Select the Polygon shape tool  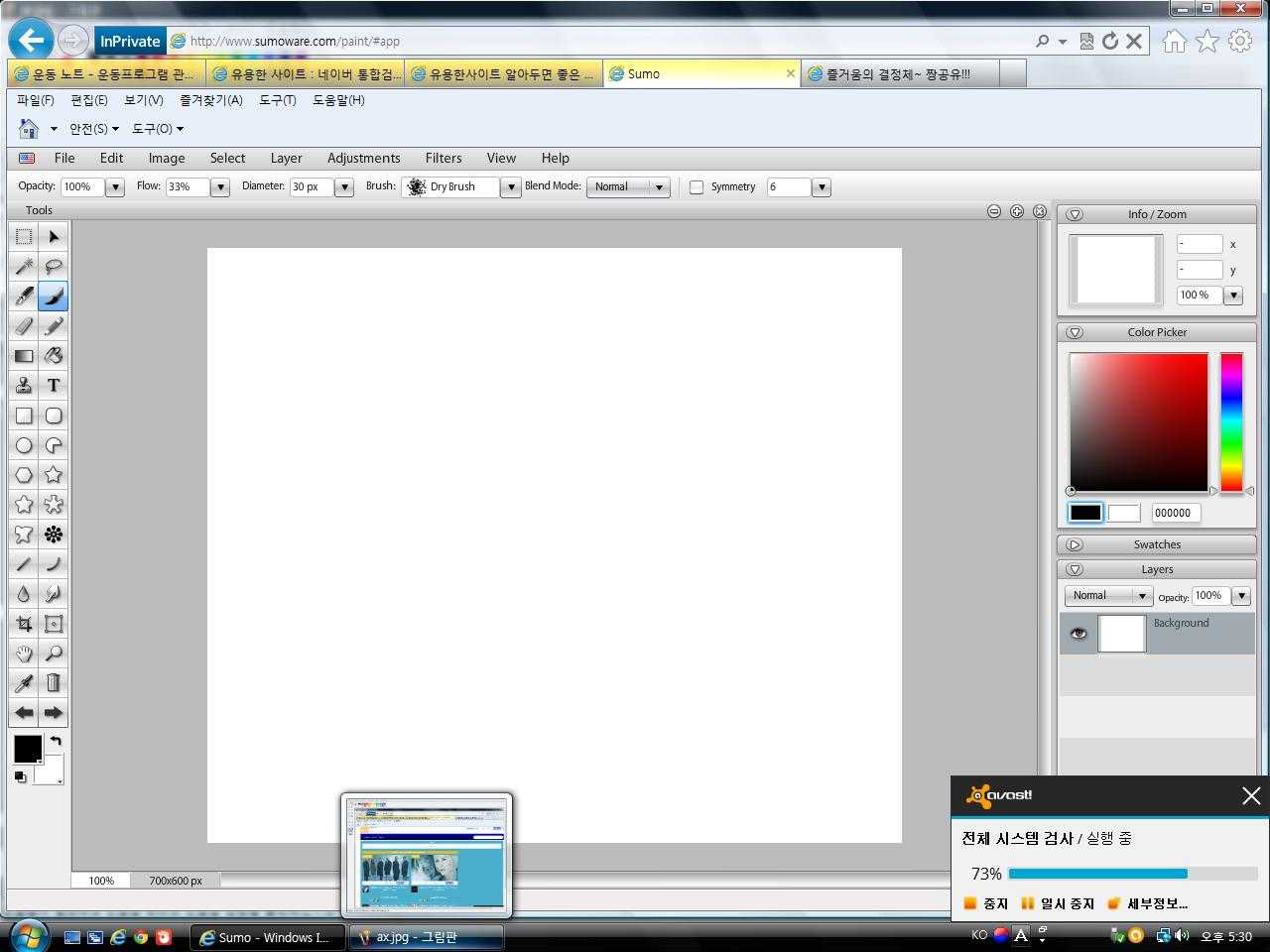[x=24, y=475]
